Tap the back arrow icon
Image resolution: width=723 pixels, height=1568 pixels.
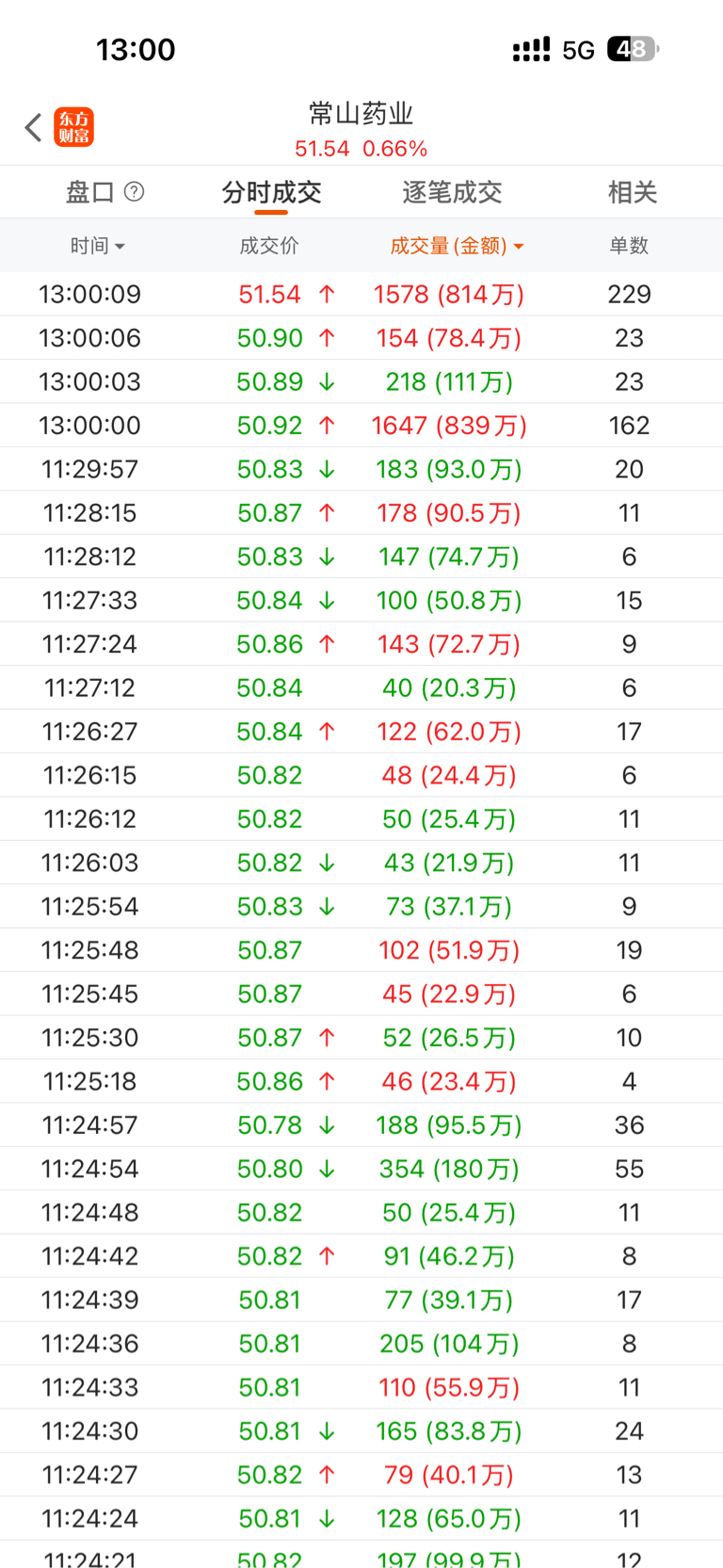[x=34, y=127]
